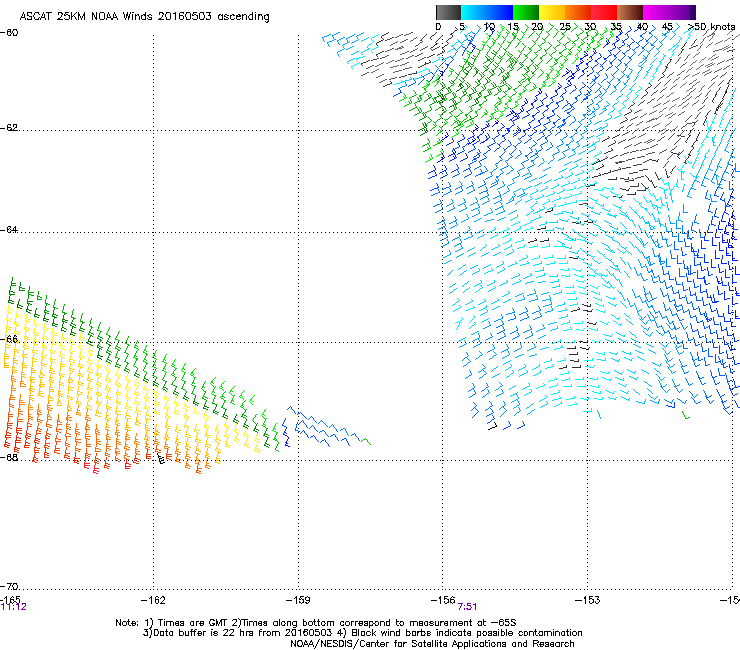Select the magenta 40-45 knots color swatch
Screen dimensions: 740x650
point(656,12)
